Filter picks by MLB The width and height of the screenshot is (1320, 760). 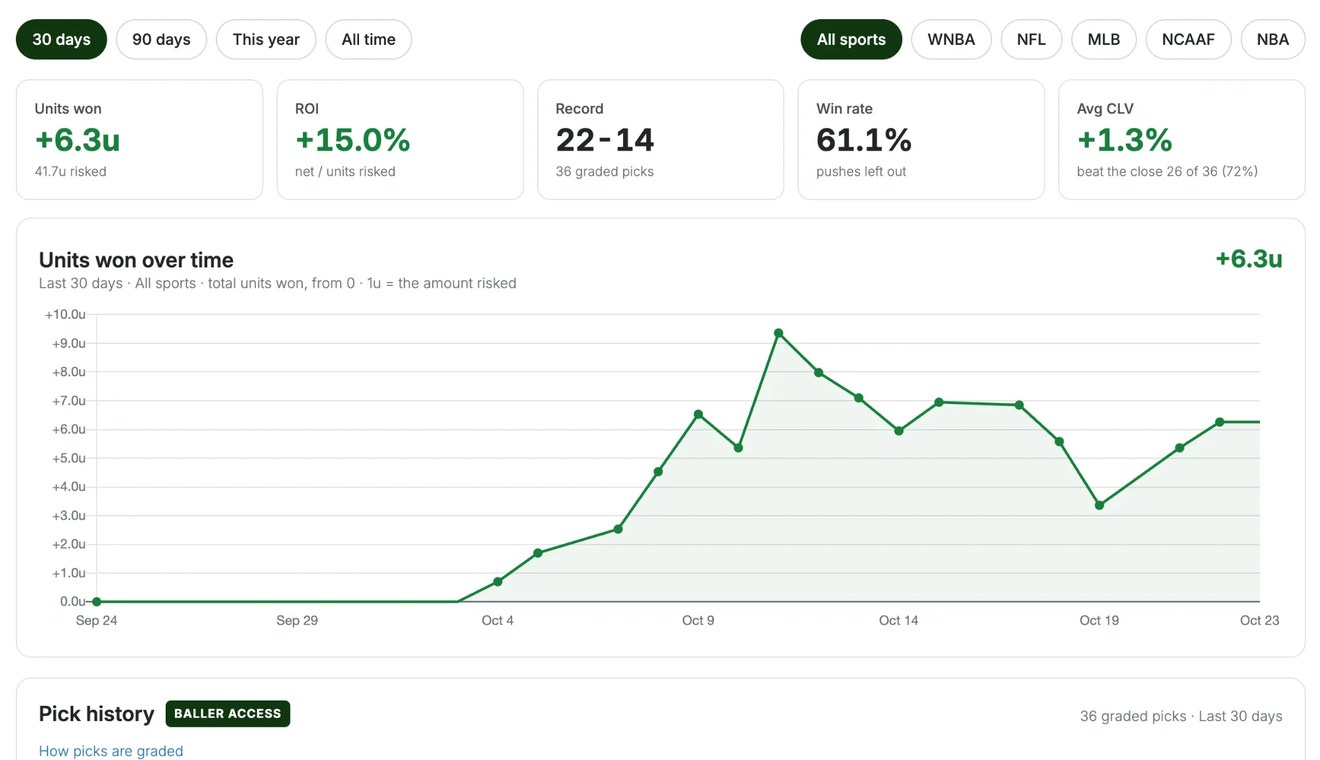(x=1104, y=39)
